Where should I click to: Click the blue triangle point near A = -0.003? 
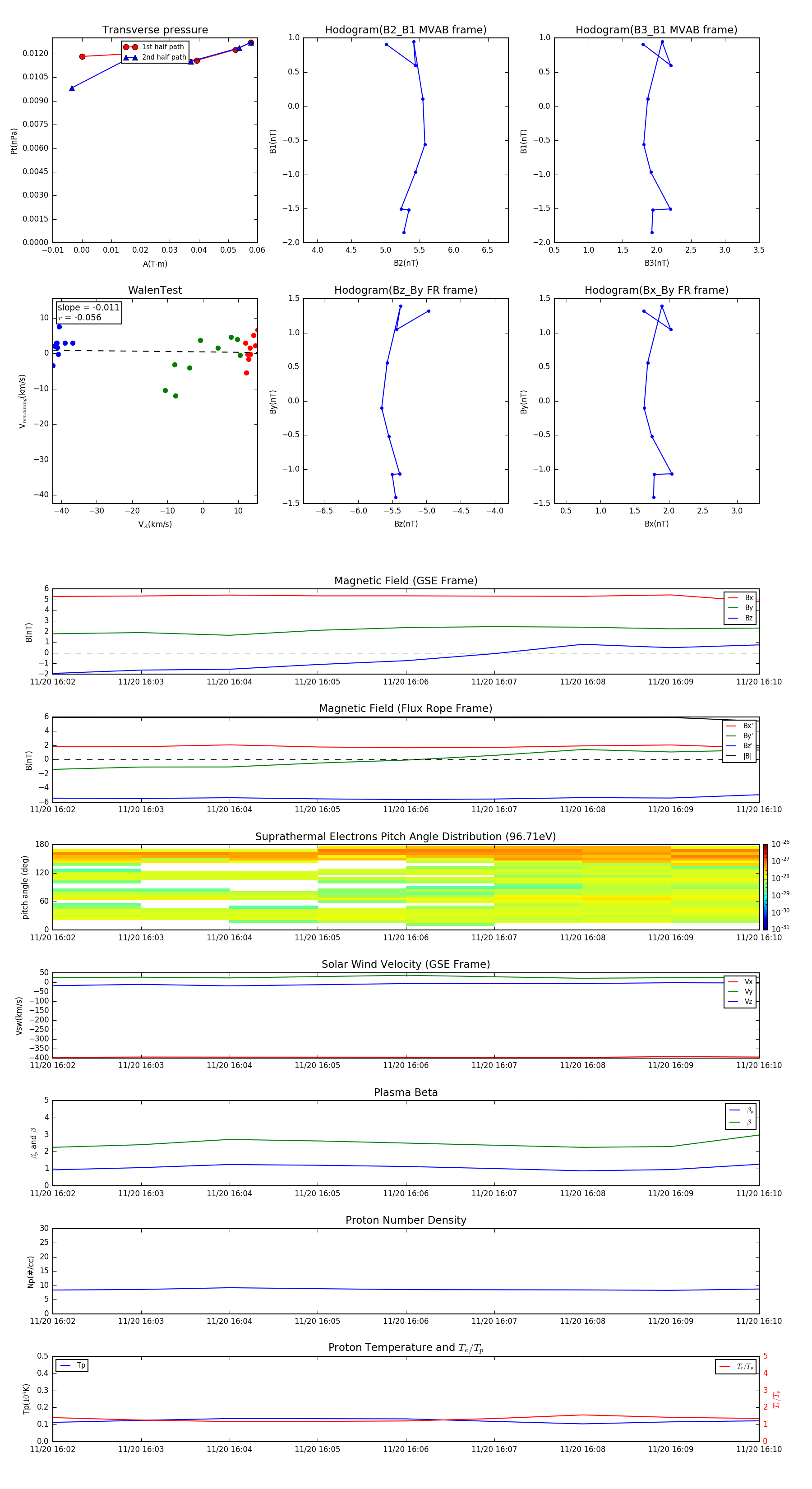point(72,88)
